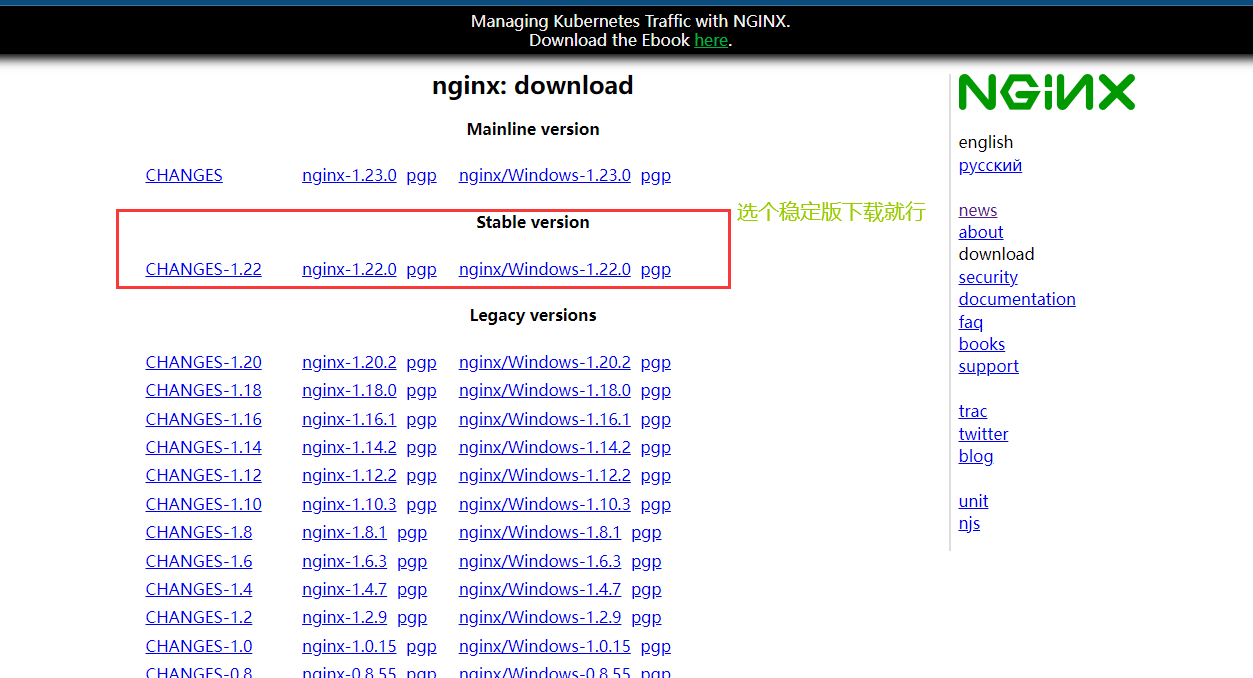Open pgp signature for nginx-1.22.0 source

pos(421,270)
